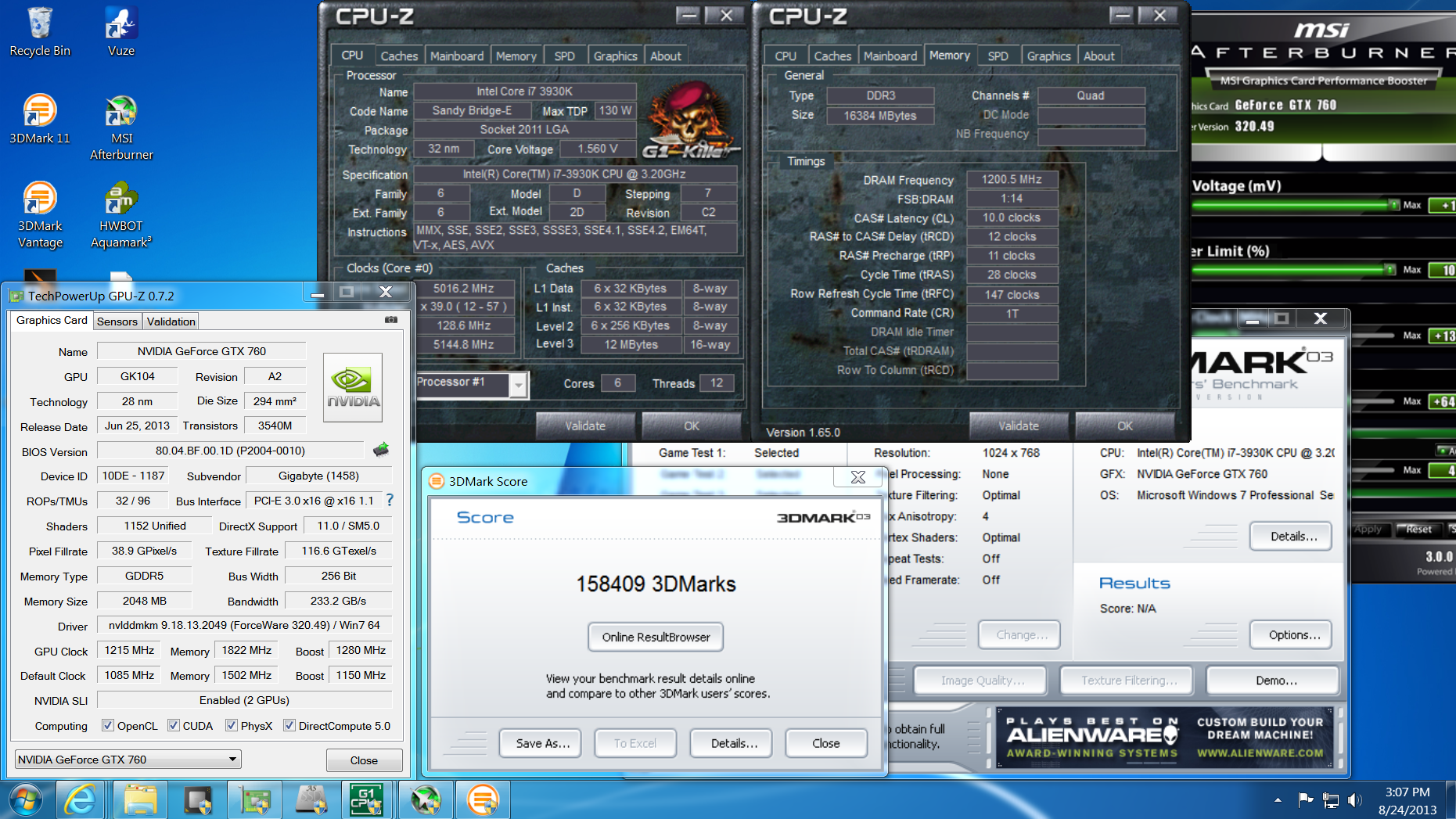Click the GPU Name field in GPU-Z
Image resolution: width=1456 pixels, height=819 pixels.
[201, 351]
